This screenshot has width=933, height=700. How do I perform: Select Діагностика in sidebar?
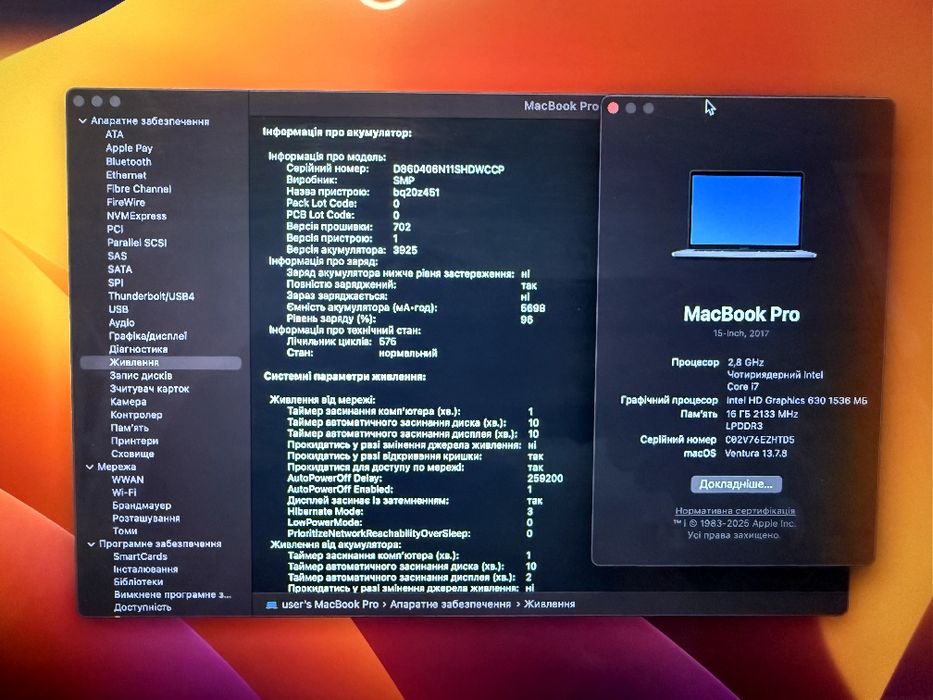click(x=138, y=349)
